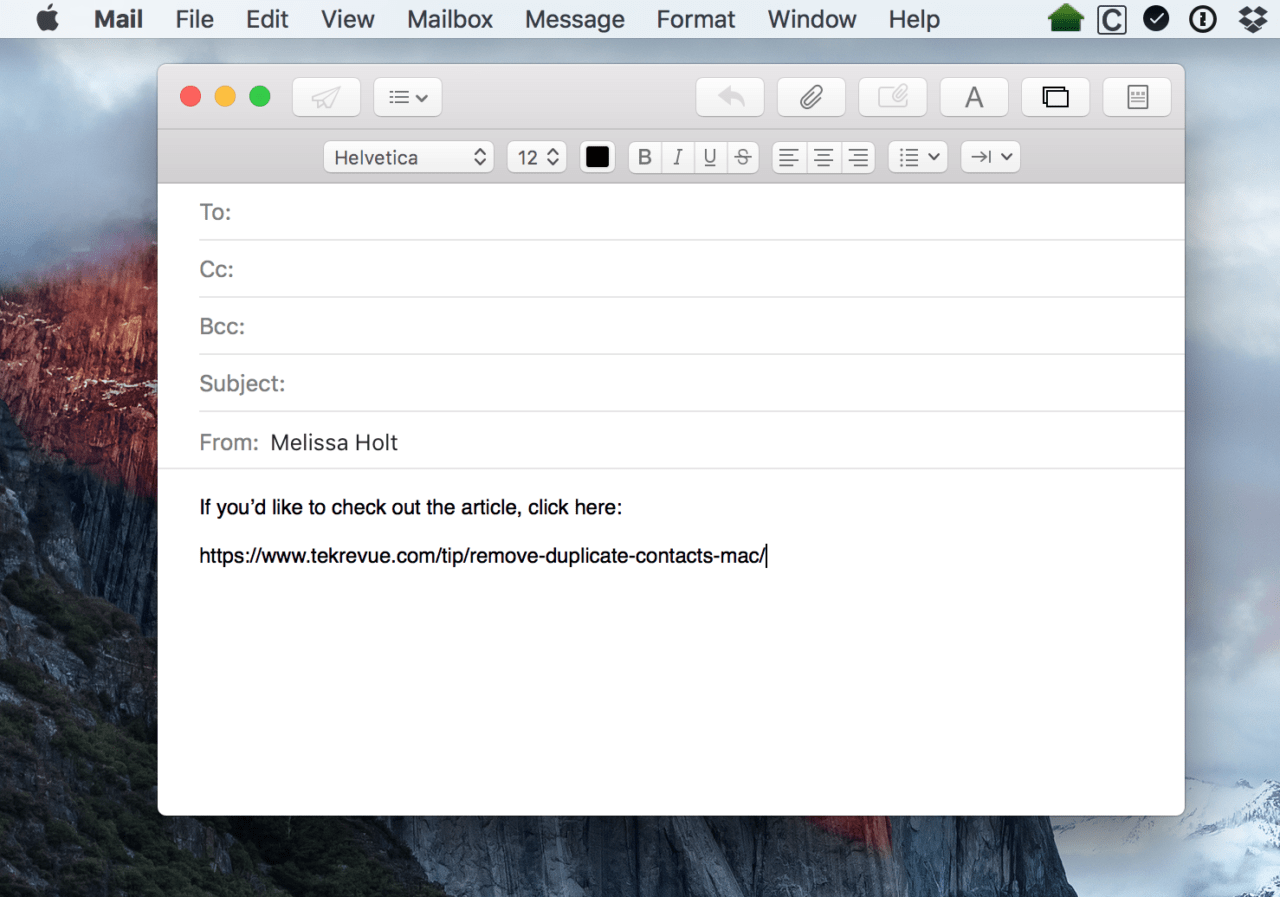Open the Help menu
This screenshot has width=1280, height=897.
coord(914,19)
